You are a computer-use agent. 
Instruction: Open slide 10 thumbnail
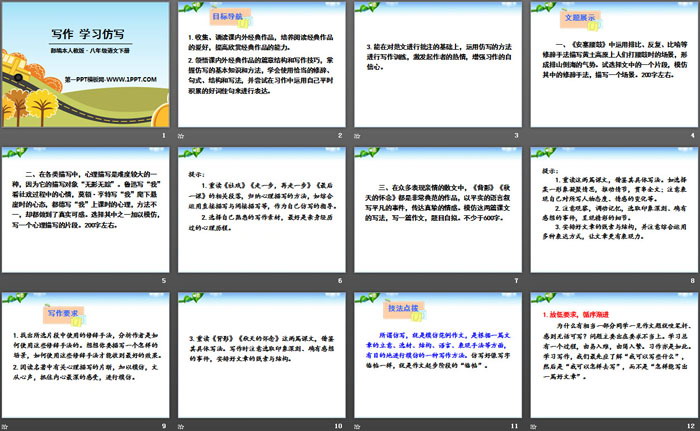click(261, 355)
